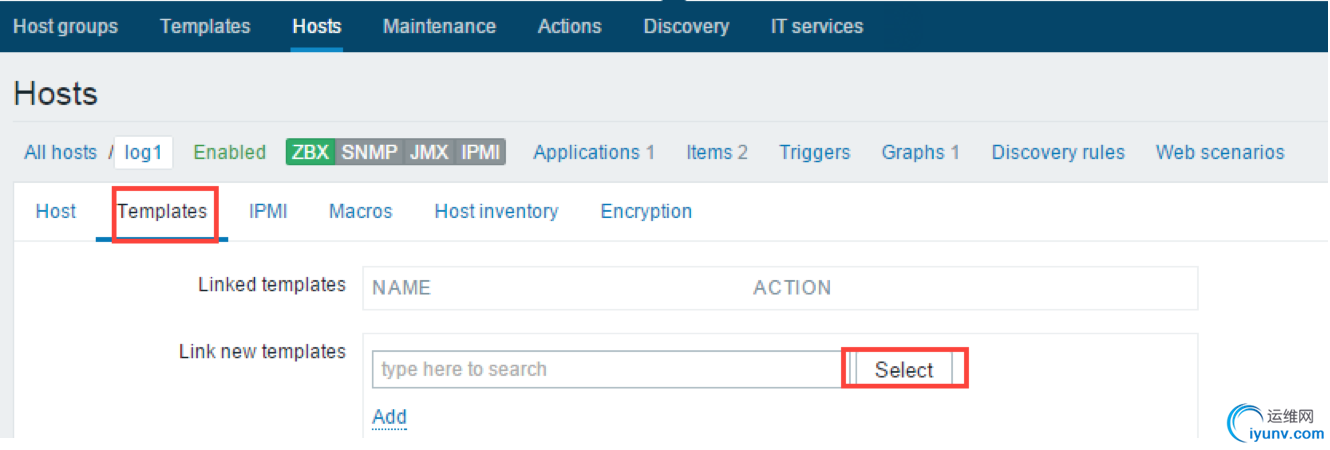
Task: Open the Discovery menu item
Action: 686,27
